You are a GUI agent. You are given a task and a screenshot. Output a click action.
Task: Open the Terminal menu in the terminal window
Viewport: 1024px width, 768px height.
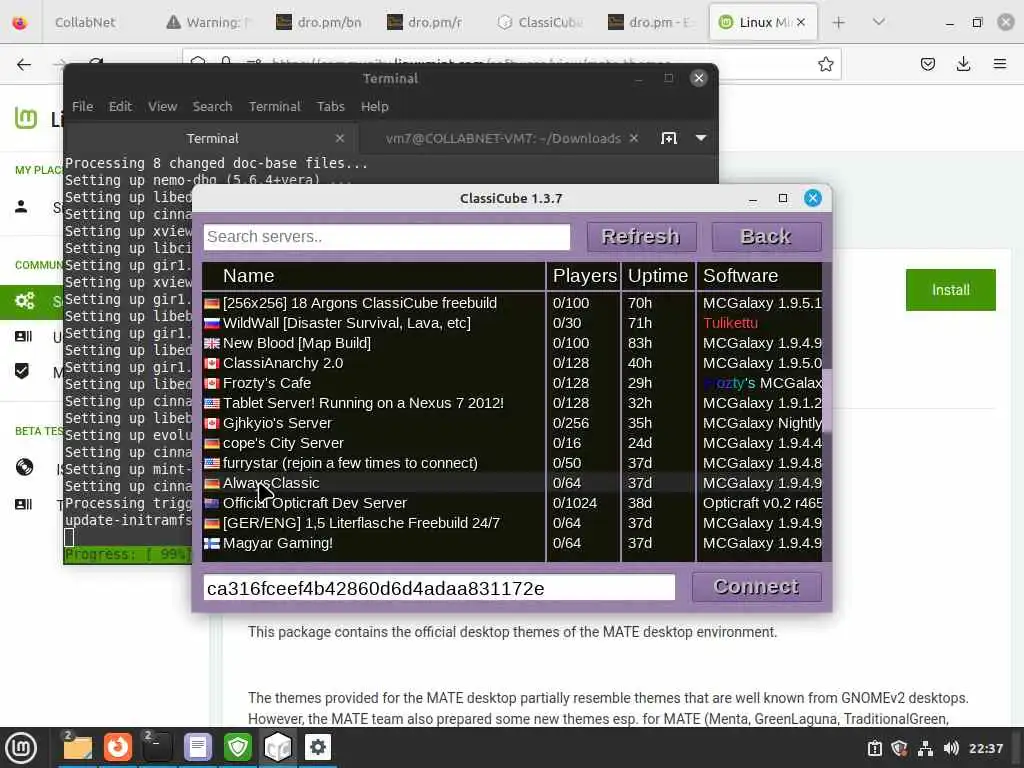point(274,106)
